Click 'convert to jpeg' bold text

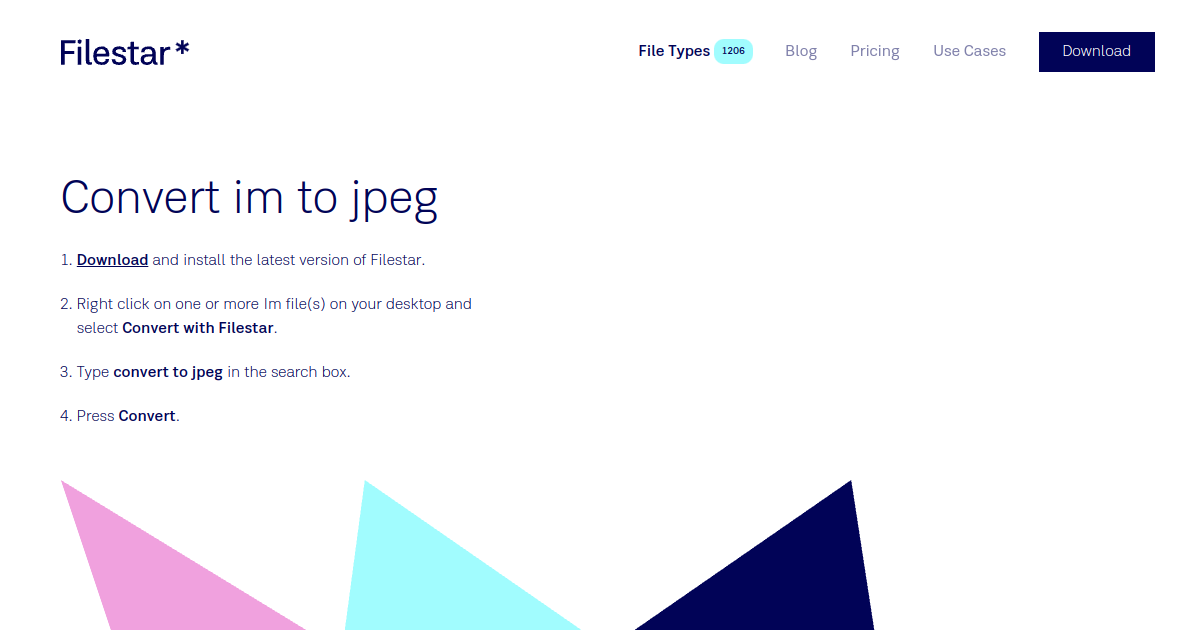pos(168,372)
